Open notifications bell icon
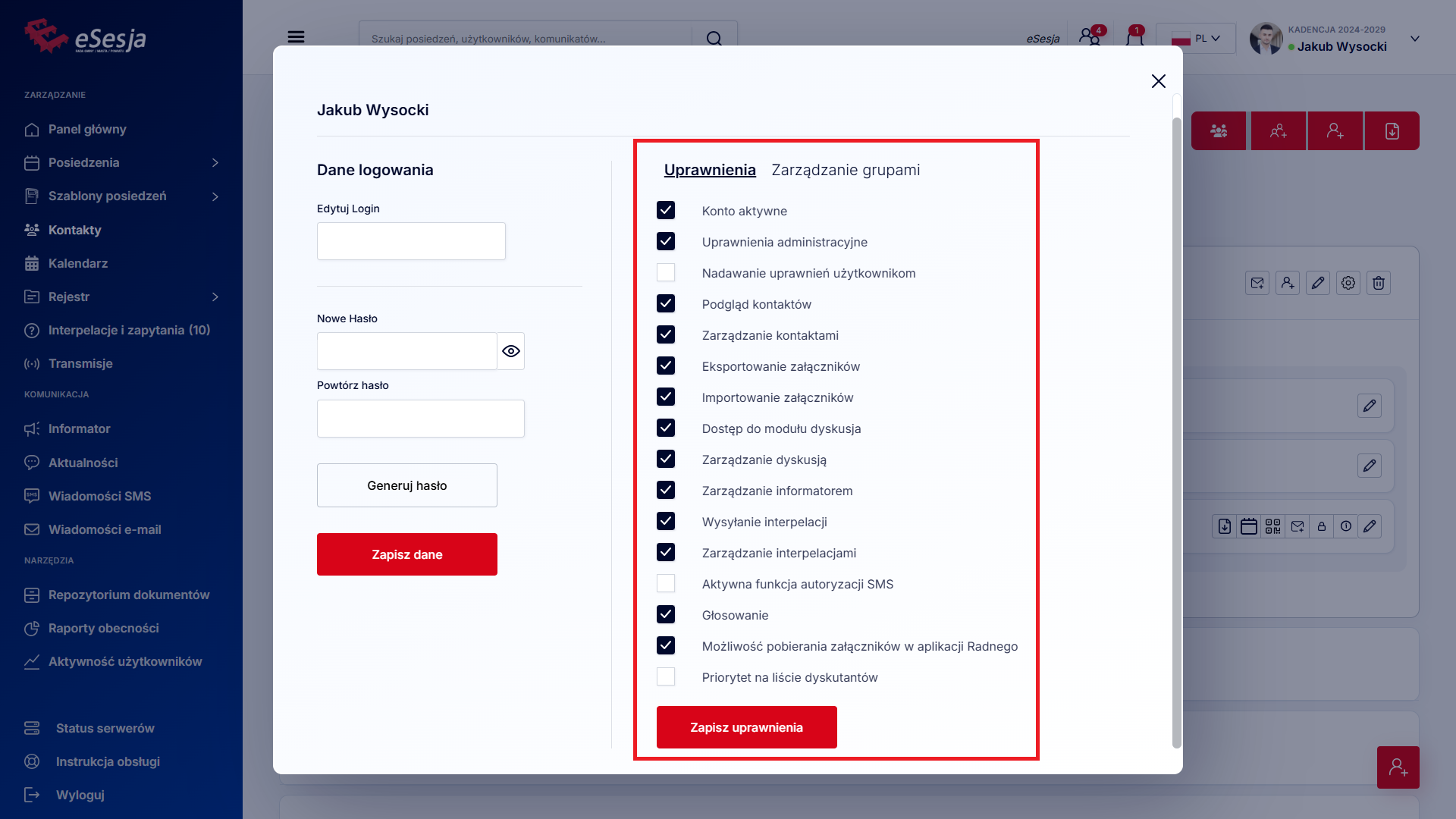 pos(1134,37)
